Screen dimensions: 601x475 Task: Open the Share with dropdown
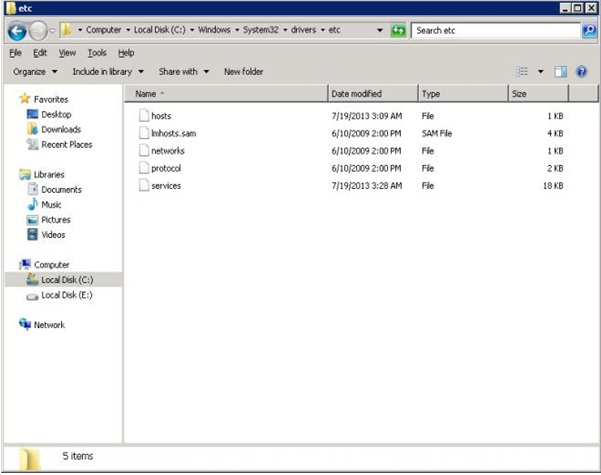click(x=184, y=72)
